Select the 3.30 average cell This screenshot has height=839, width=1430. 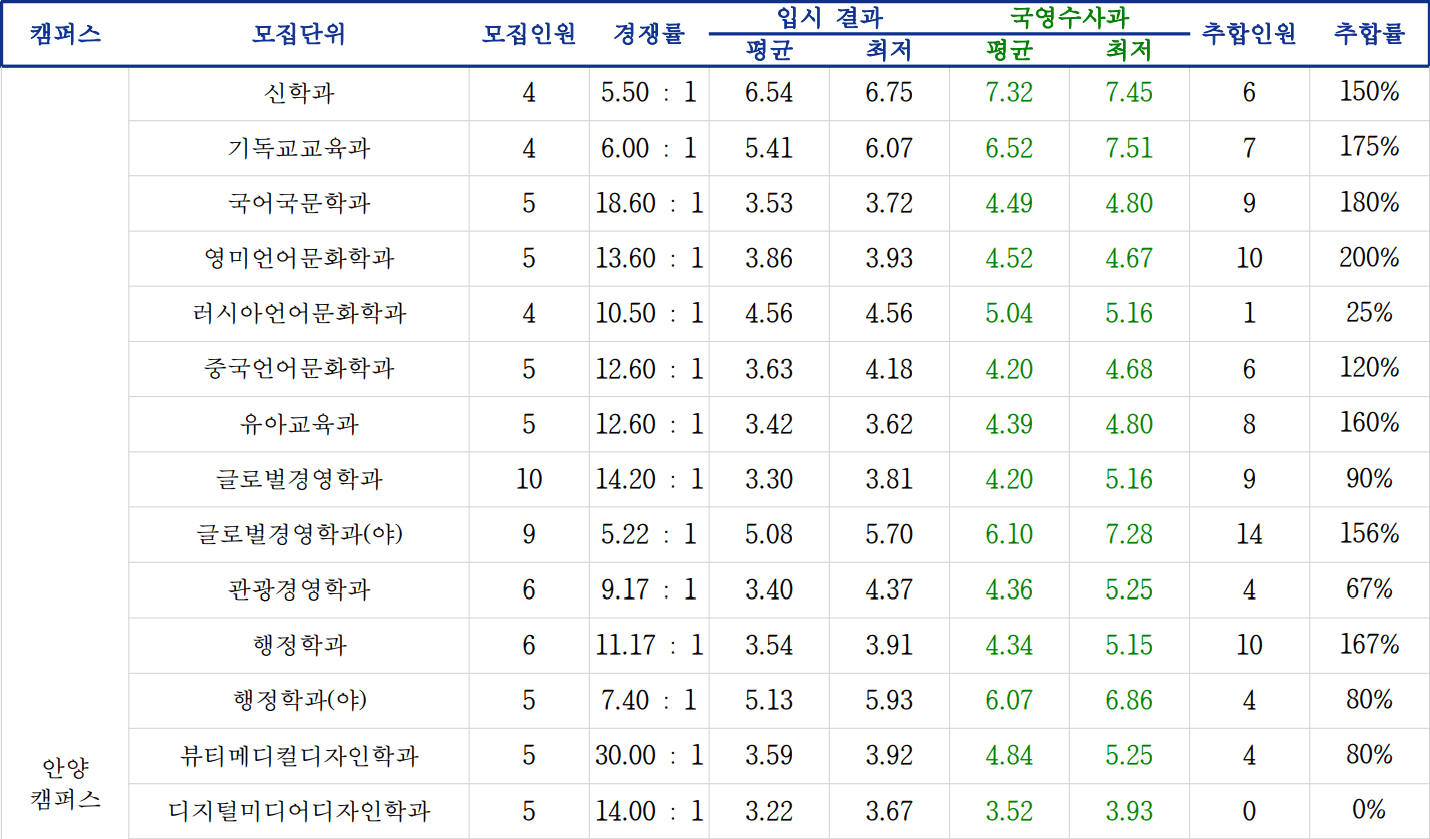coord(769,479)
